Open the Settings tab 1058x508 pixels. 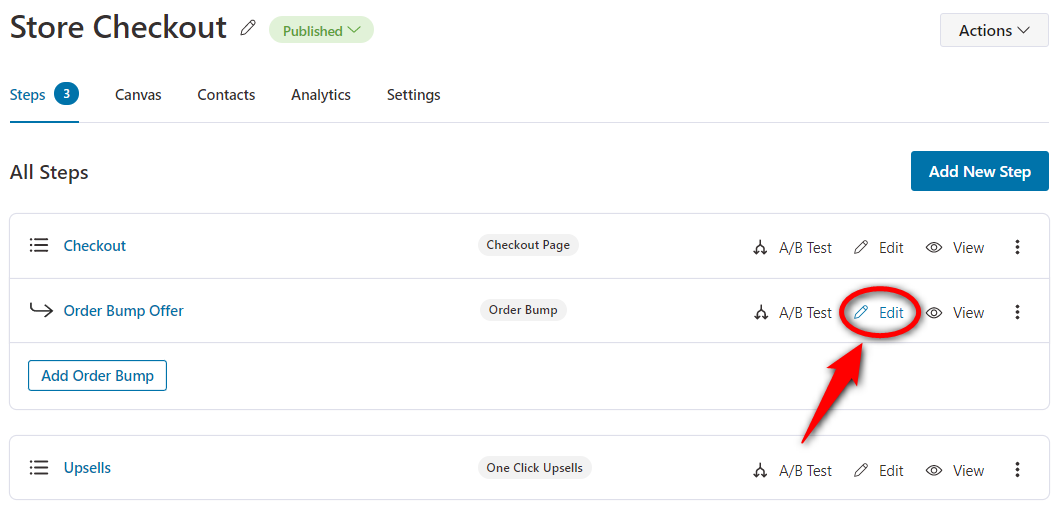(414, 95)
